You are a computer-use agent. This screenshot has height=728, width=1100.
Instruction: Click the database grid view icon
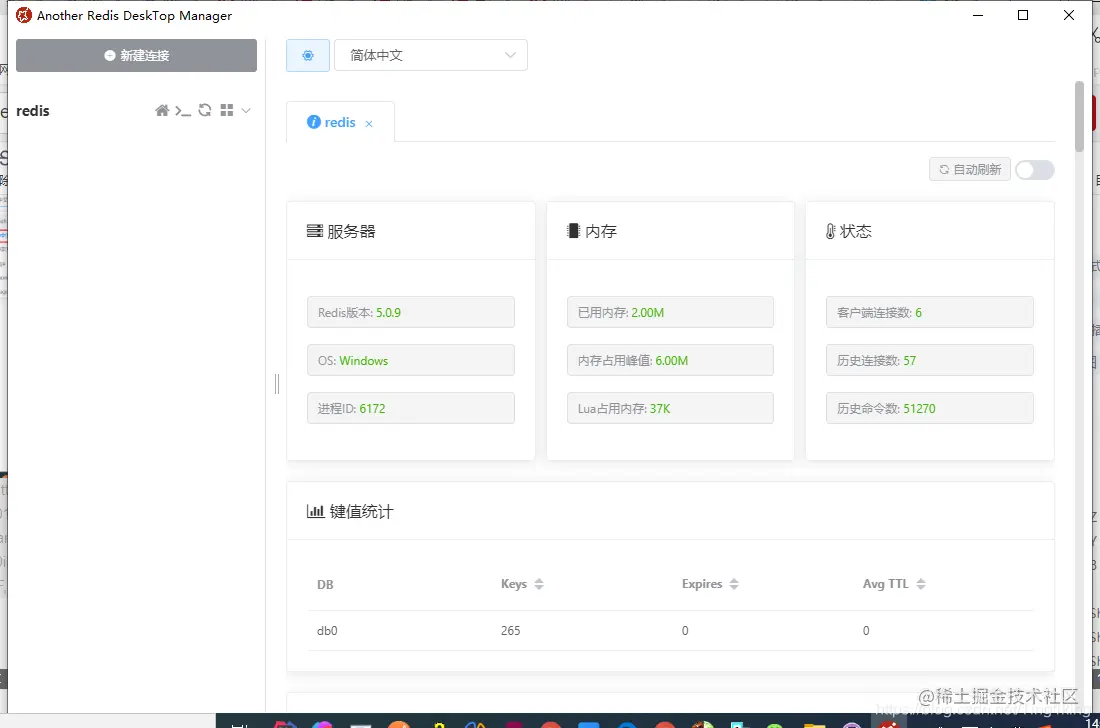pyautogui.click(x=227, y=110)
